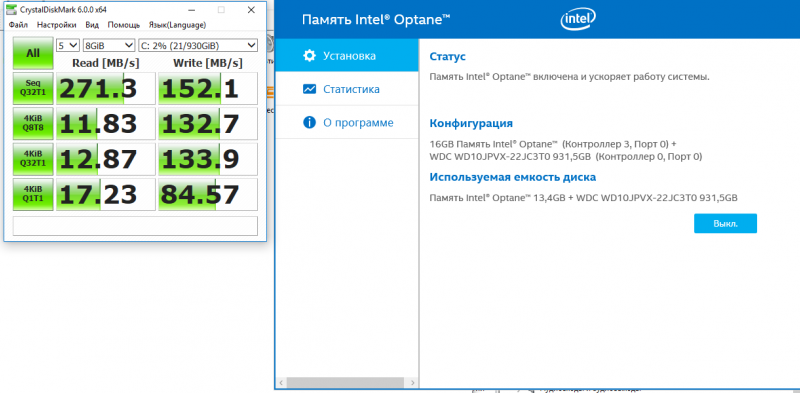Click the Write [MB/s] column header
This screenshot has height=393, width=800.
coord(208,63)
